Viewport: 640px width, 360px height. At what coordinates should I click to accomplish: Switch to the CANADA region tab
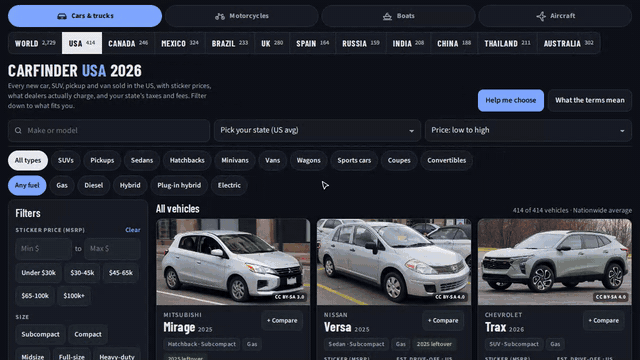click(128, 43)
